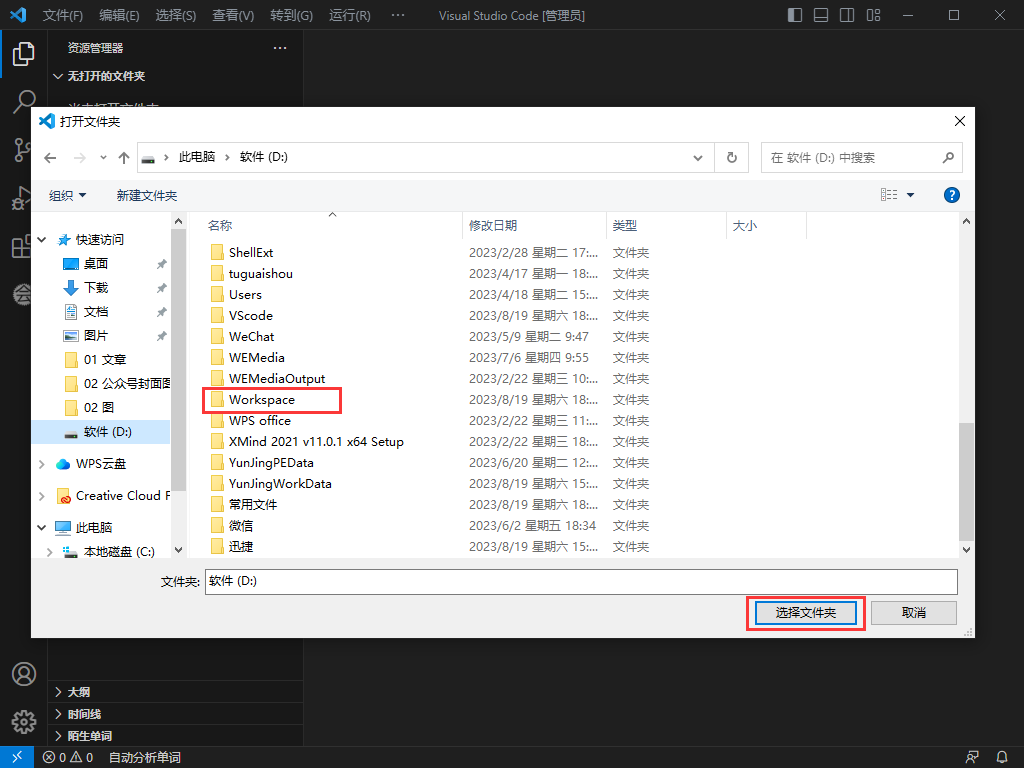Expand the 大纲 section
1024x768 pixels.
click(176, 692)
